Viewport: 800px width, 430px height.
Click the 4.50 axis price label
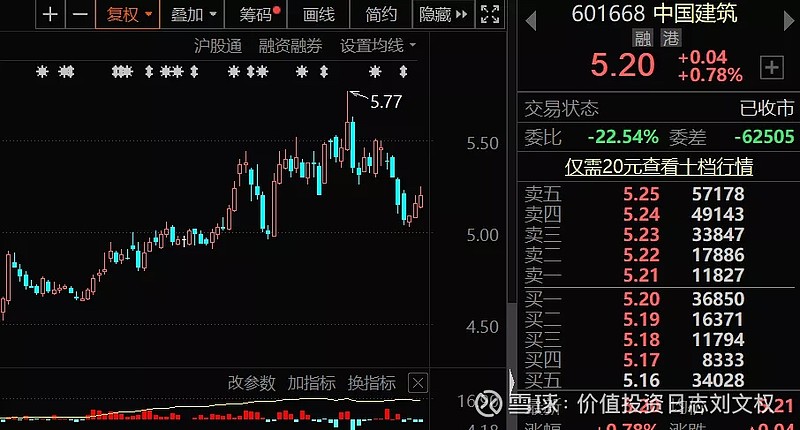point(483,327)
